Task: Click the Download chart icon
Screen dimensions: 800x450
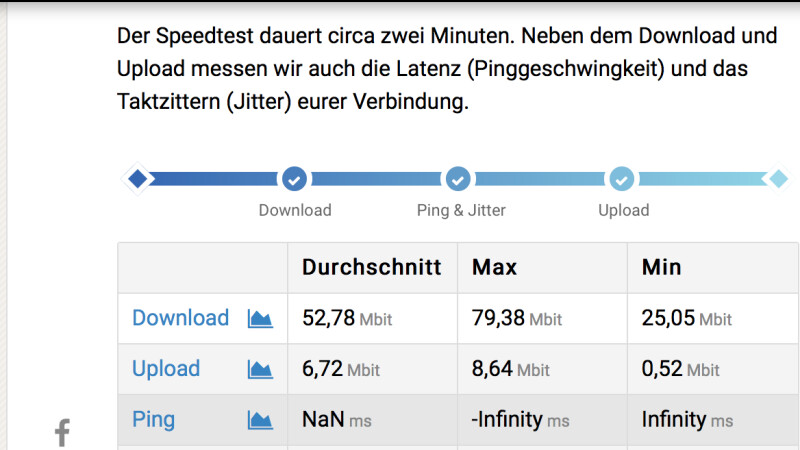Action: [x=260, y=318]
